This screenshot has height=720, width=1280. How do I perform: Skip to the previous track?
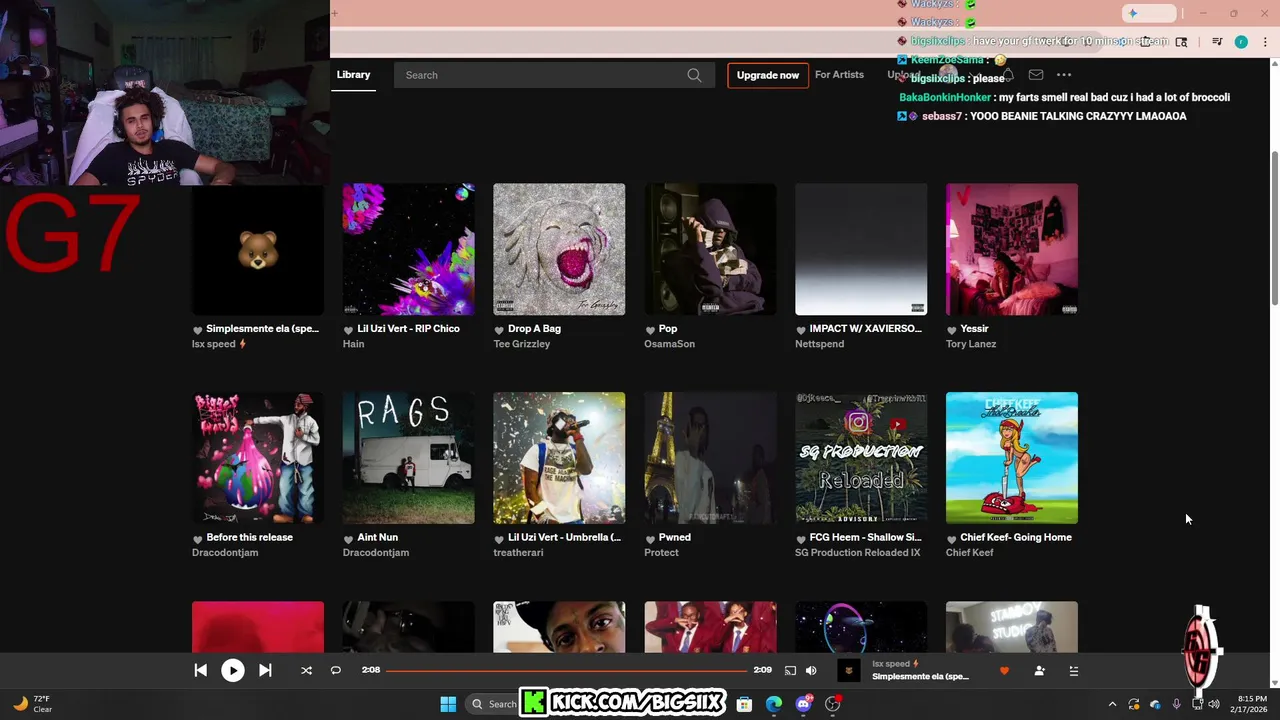[x=200, y=671]
